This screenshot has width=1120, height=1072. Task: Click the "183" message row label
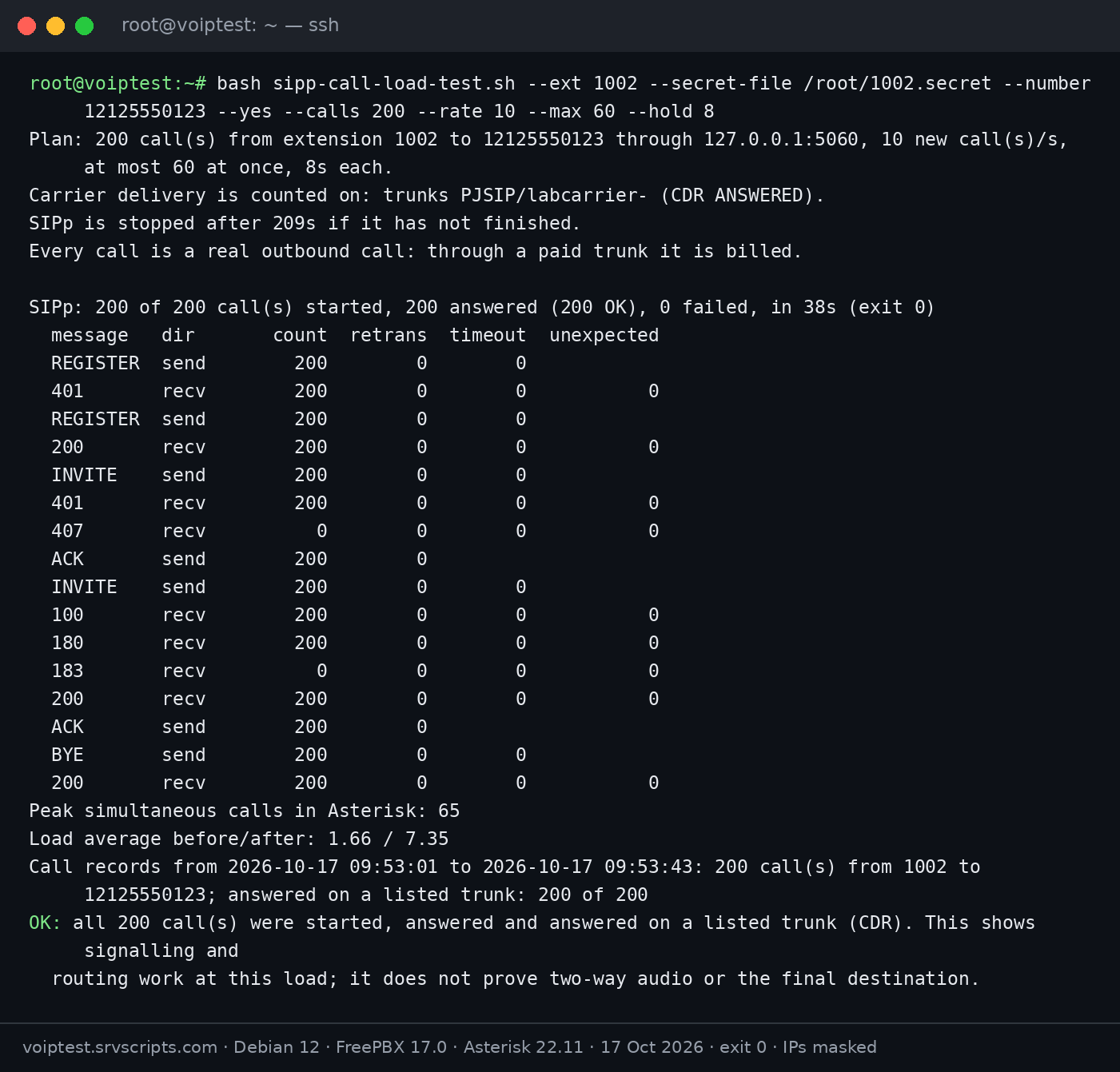click(67, 671)
